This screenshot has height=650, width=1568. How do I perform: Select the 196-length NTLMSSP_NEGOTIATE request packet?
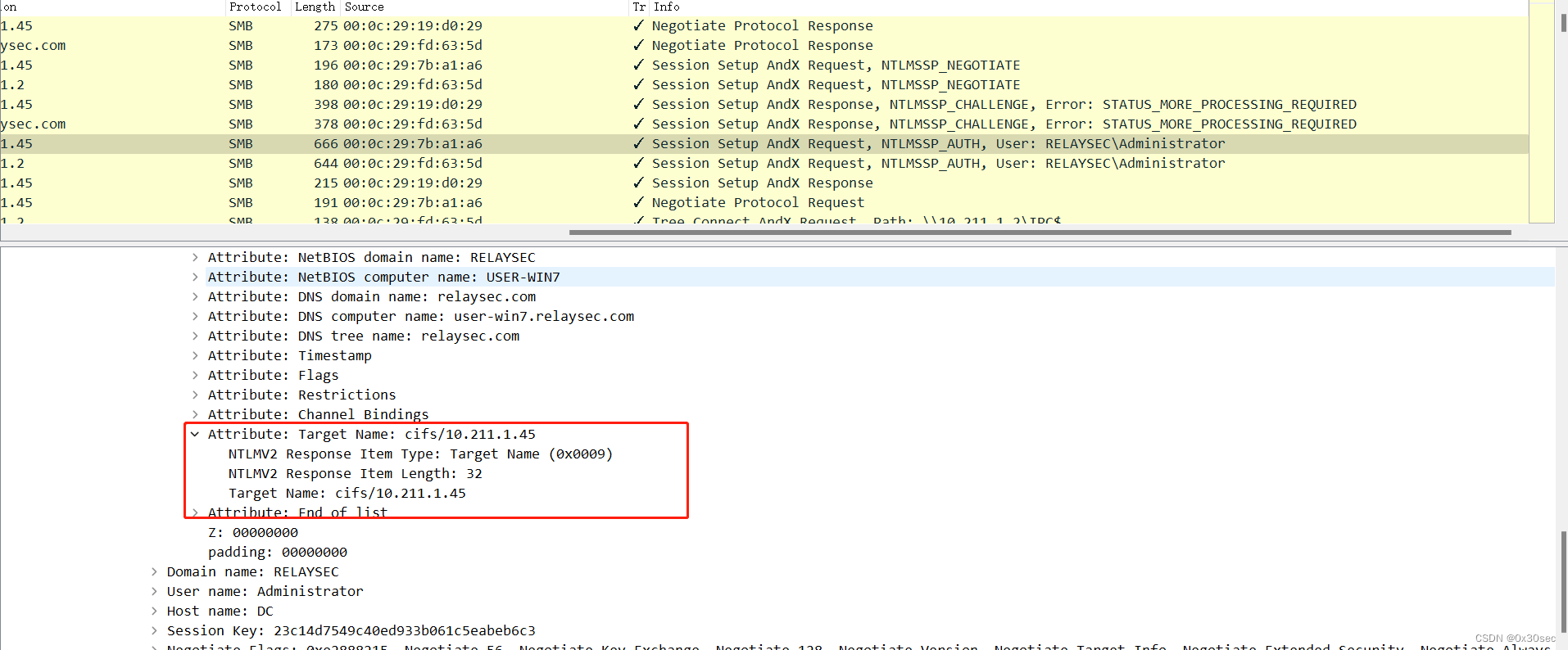(x=764, y=65)
